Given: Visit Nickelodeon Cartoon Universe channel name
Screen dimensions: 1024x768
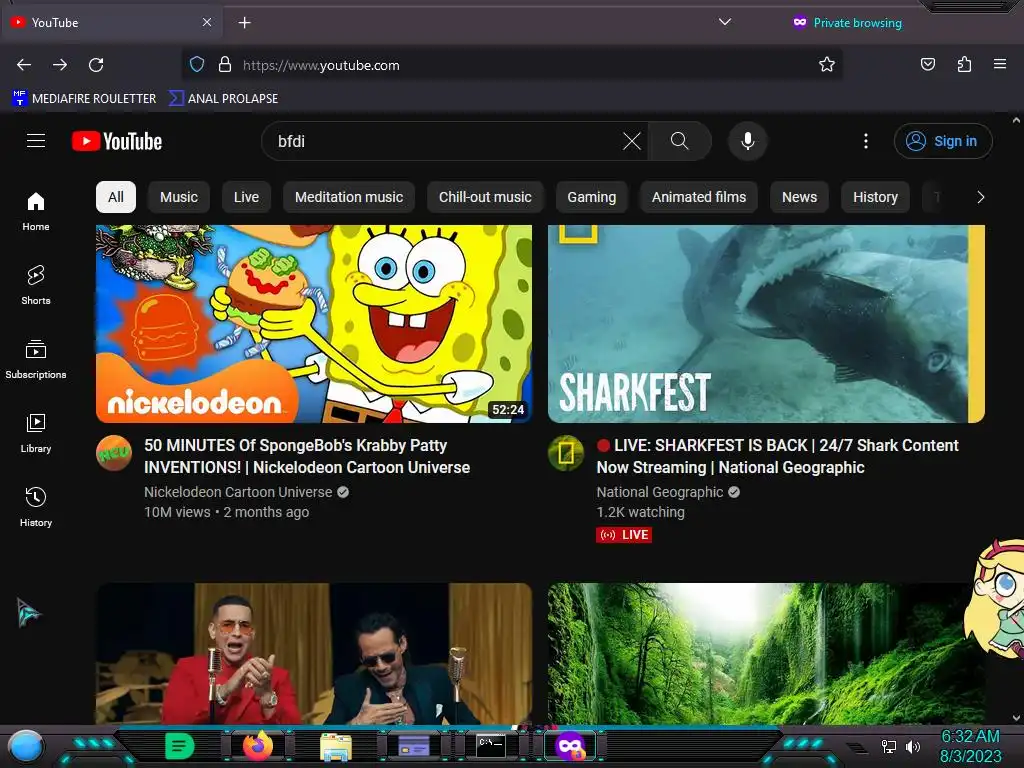Looking at the screenshot, I should [x=238, y=492].
